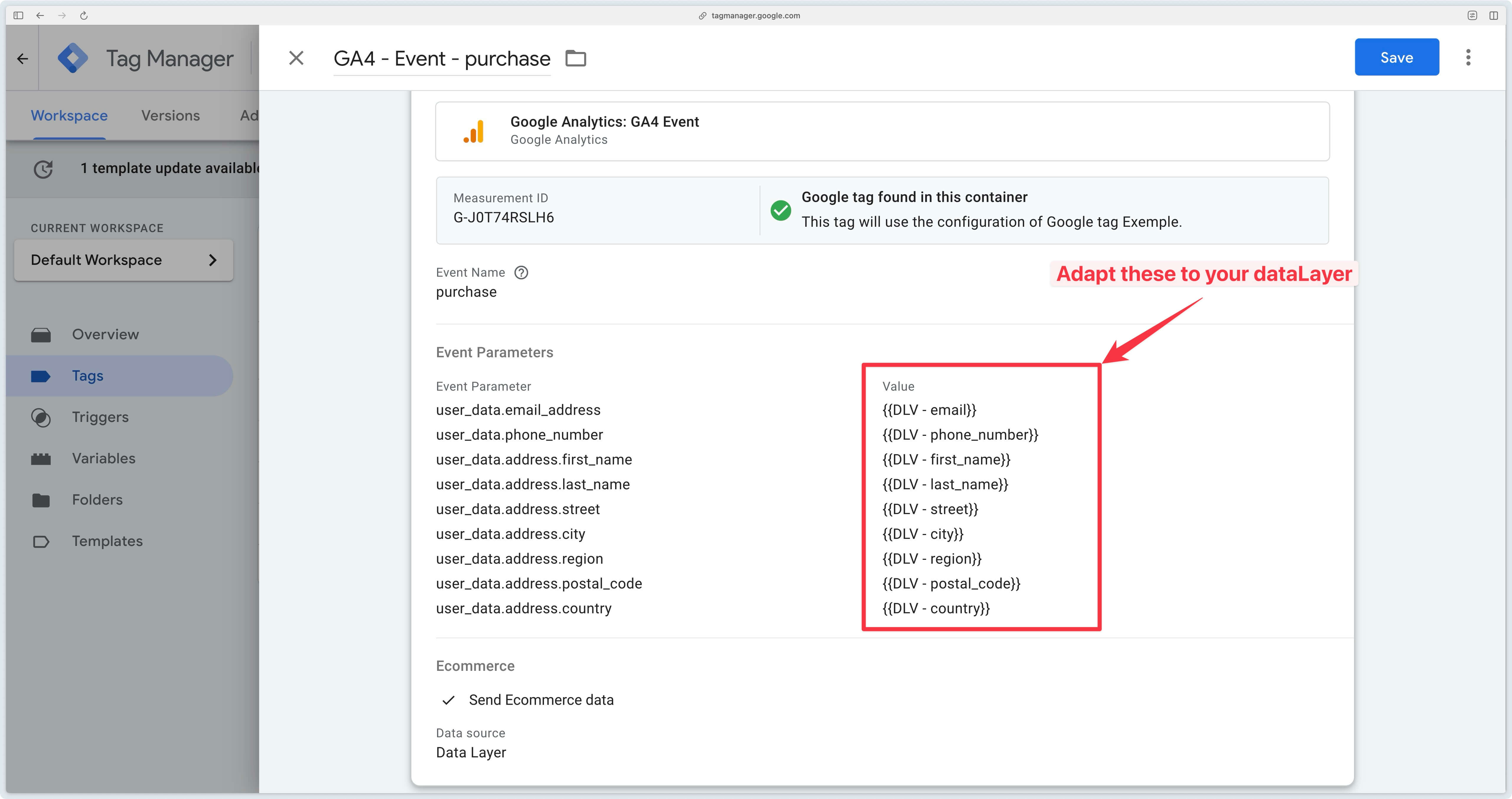Click parameter user_data.address.street
The height and width of the screenshot is (799, 1512).
(518, 509)
